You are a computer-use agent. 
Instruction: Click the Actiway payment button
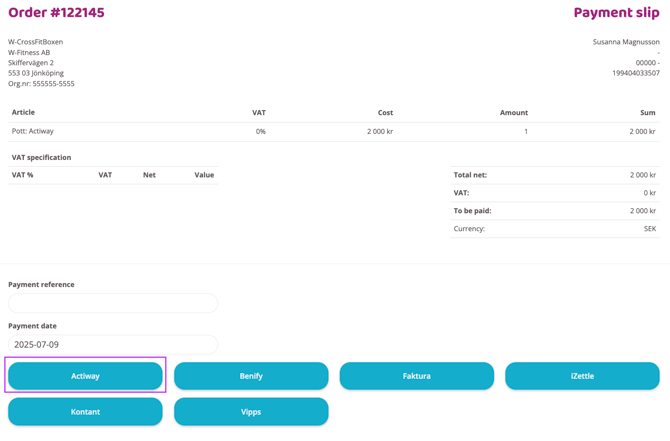(x=85, y=376)
